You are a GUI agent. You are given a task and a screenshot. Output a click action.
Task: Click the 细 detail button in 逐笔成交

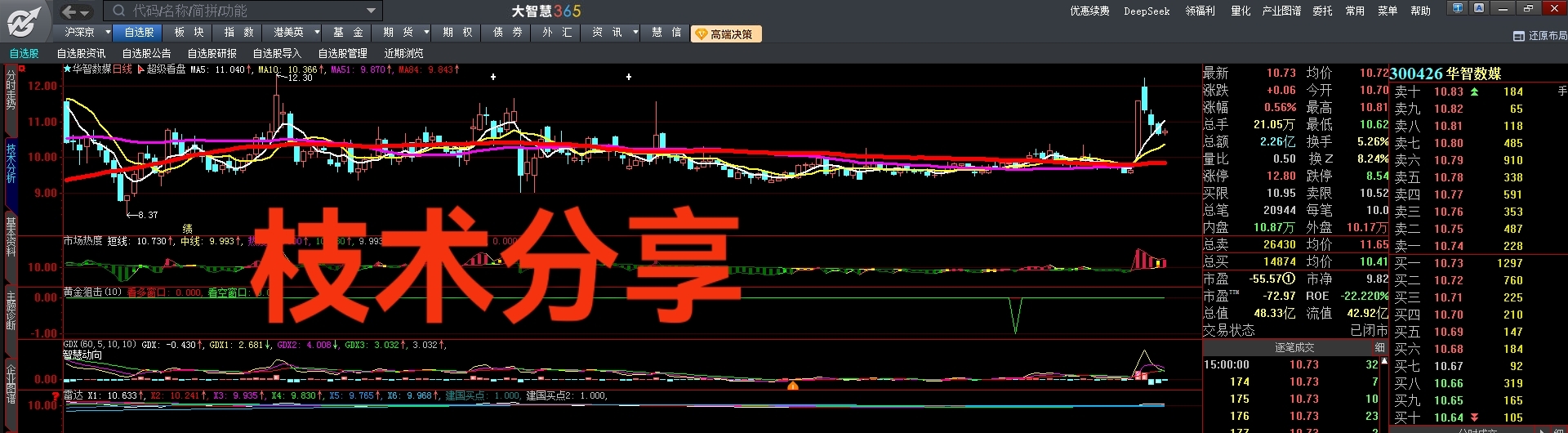point(1379,347)
